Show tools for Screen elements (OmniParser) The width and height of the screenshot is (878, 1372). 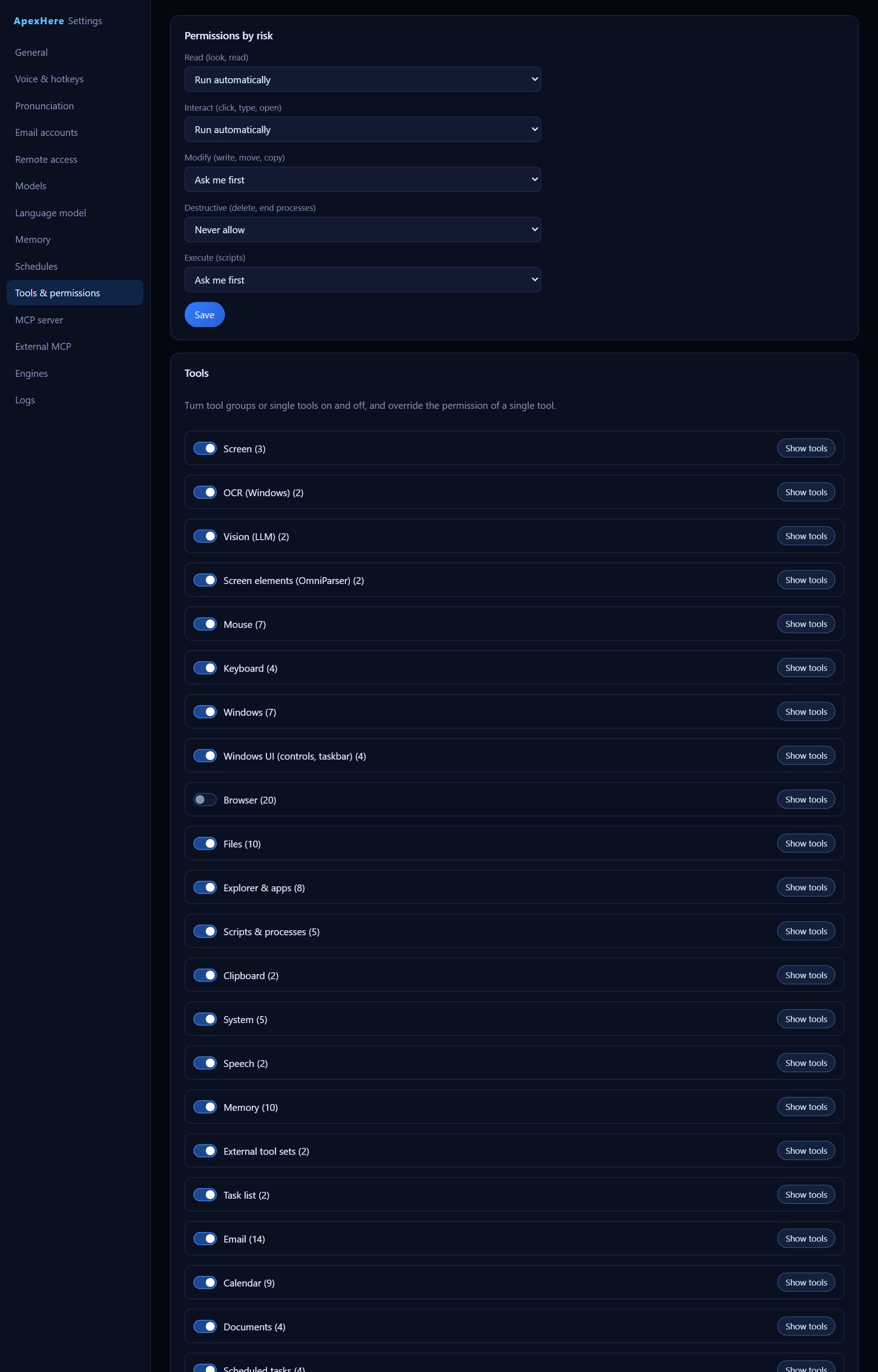[806, 580]
